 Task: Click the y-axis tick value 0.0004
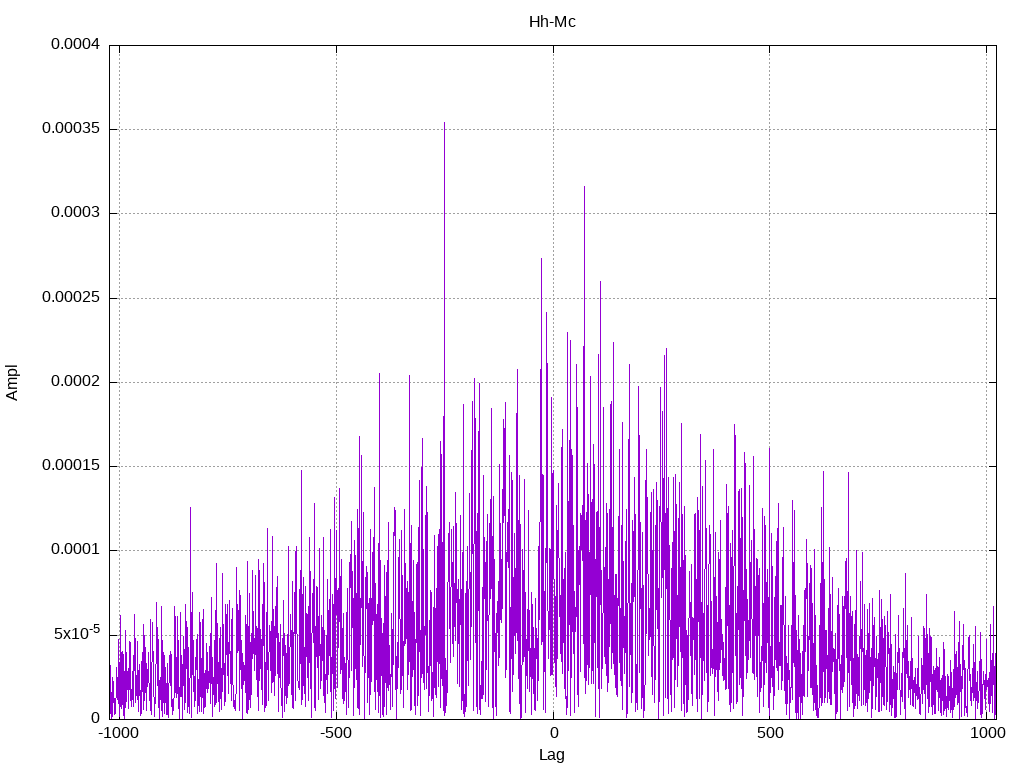76,44
